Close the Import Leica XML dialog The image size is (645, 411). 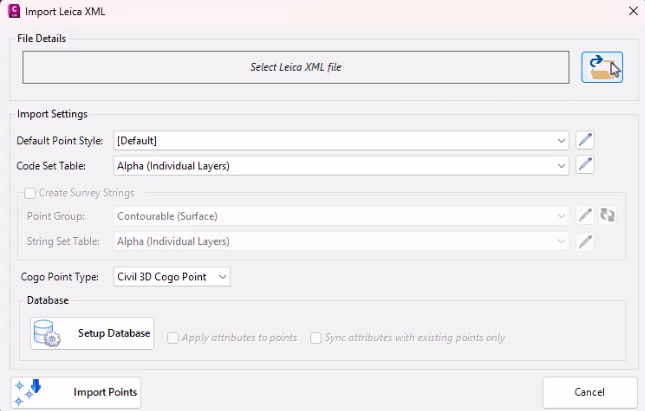(633, 11)
